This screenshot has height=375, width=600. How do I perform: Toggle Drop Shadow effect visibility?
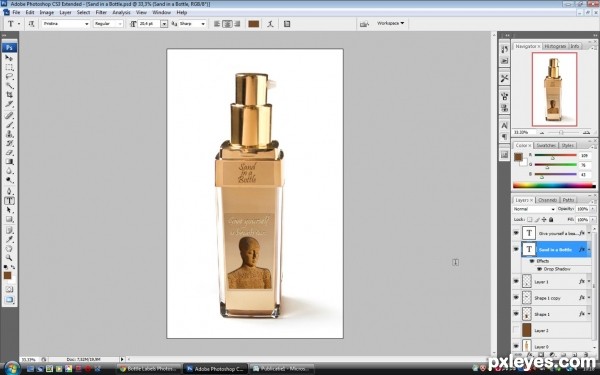(x=540, y=269)
